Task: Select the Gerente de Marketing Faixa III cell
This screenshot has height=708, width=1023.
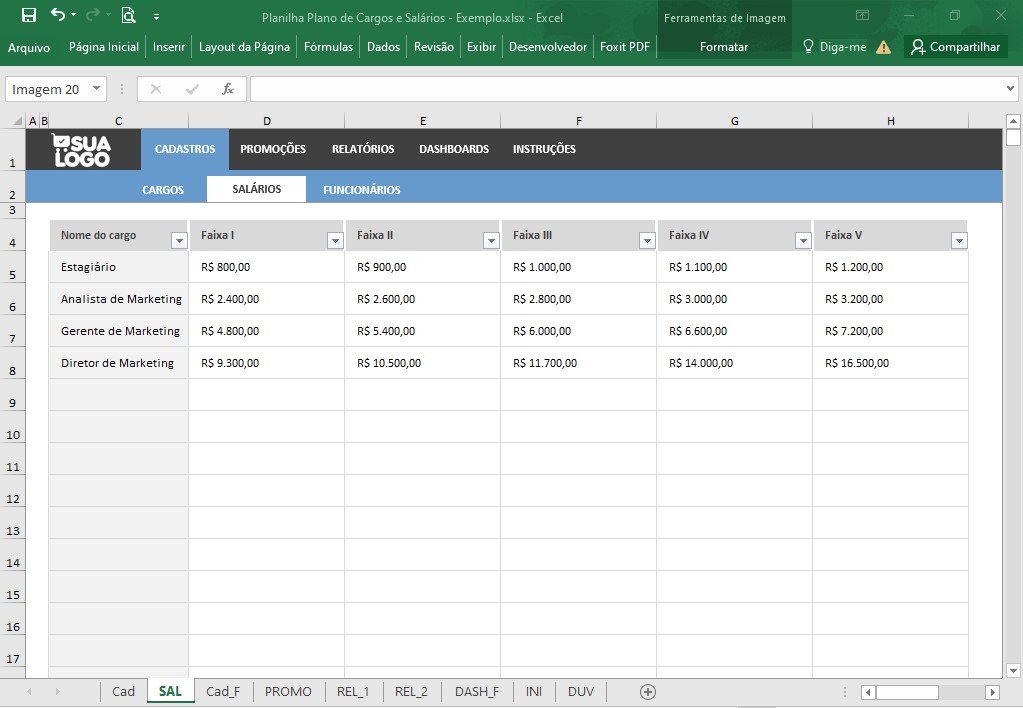Action: [578, 331]
